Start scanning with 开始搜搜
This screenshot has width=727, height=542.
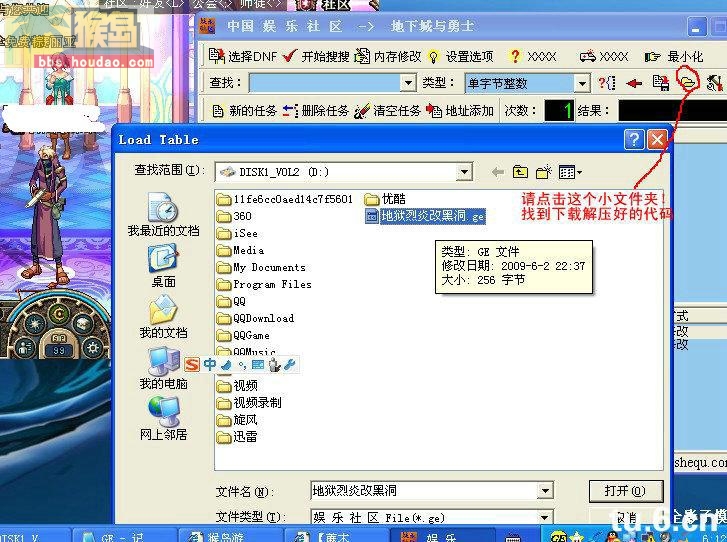coord(315,56)
